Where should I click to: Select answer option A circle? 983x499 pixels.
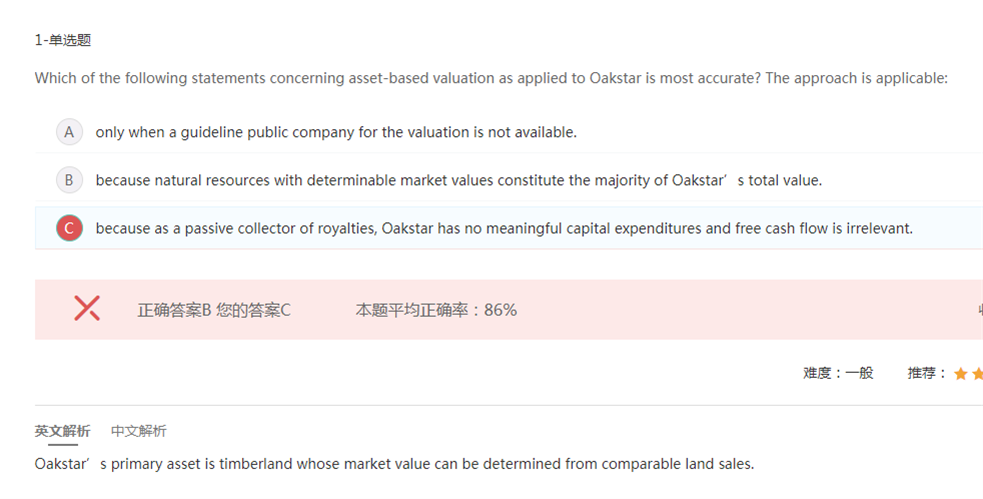(x=69, y=132)
